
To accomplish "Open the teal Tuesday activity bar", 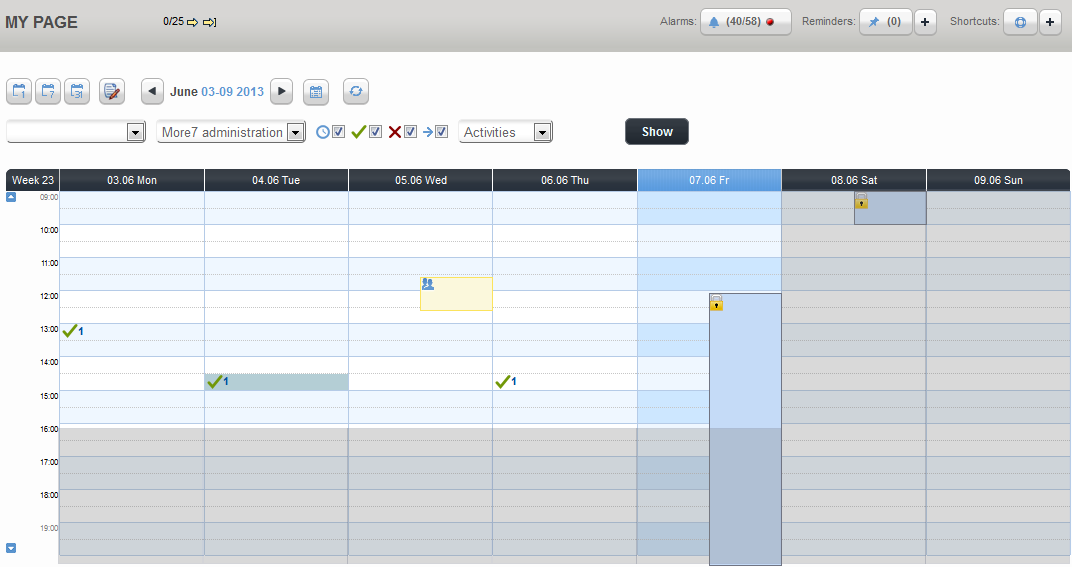I will [x=276, y=382].
